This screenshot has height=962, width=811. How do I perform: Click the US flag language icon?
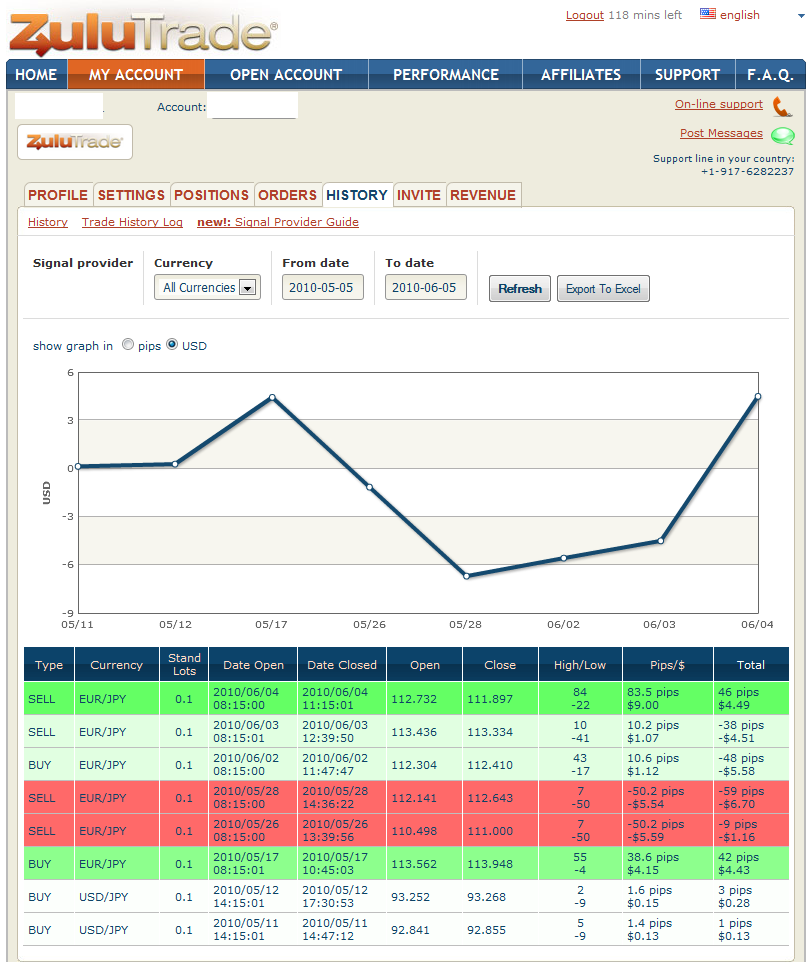[x=707, y=14]
